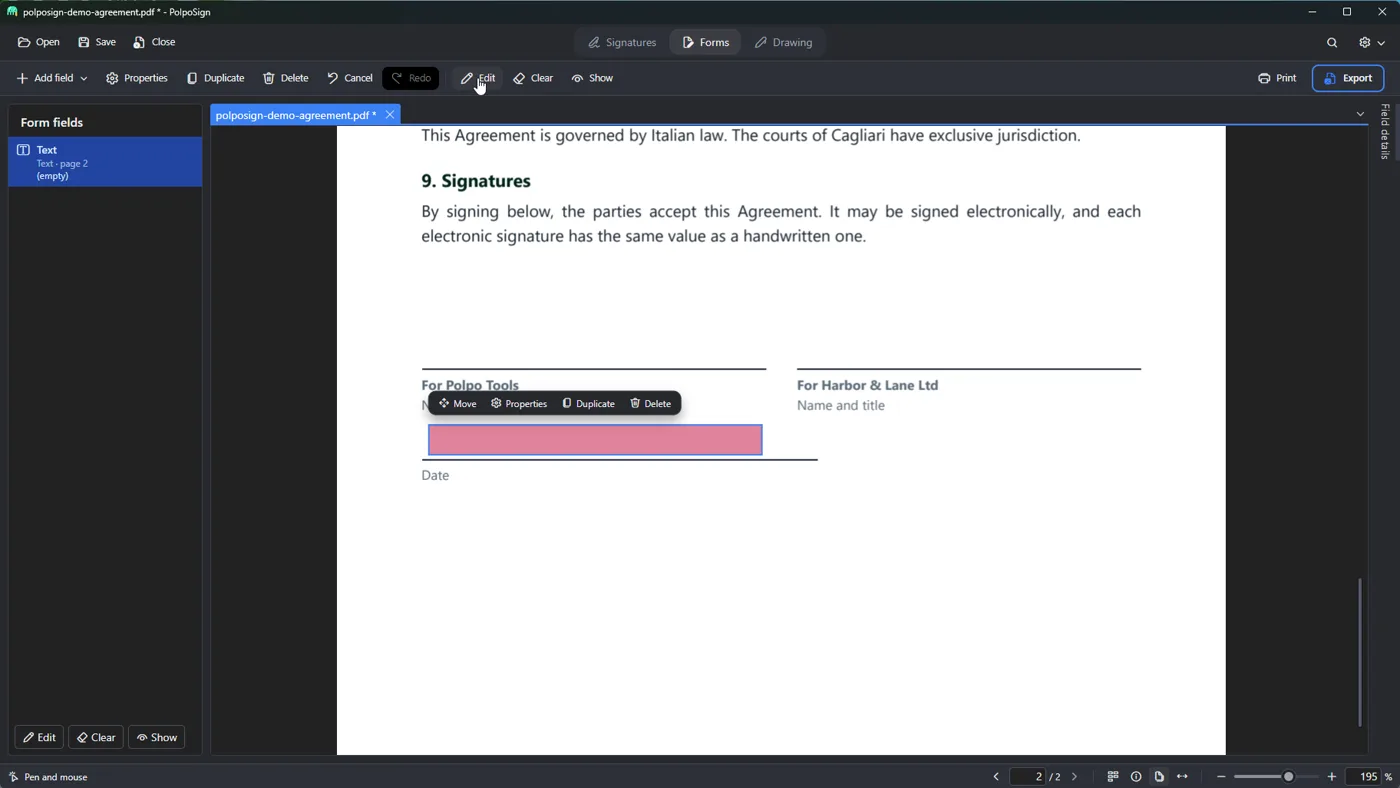Viewport: 1400px width, 788px height.
Task: Move the field using floating toolbar
Action: tap(458, 404)
